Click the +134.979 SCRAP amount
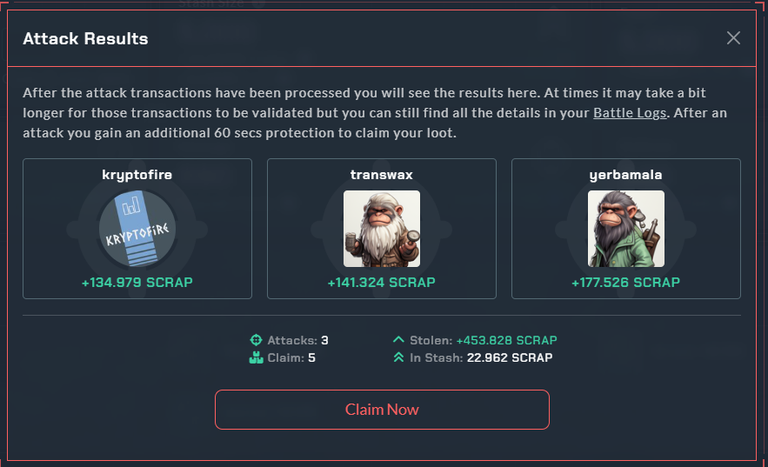Viewport: 768px width, 467px height. (137, 282)
